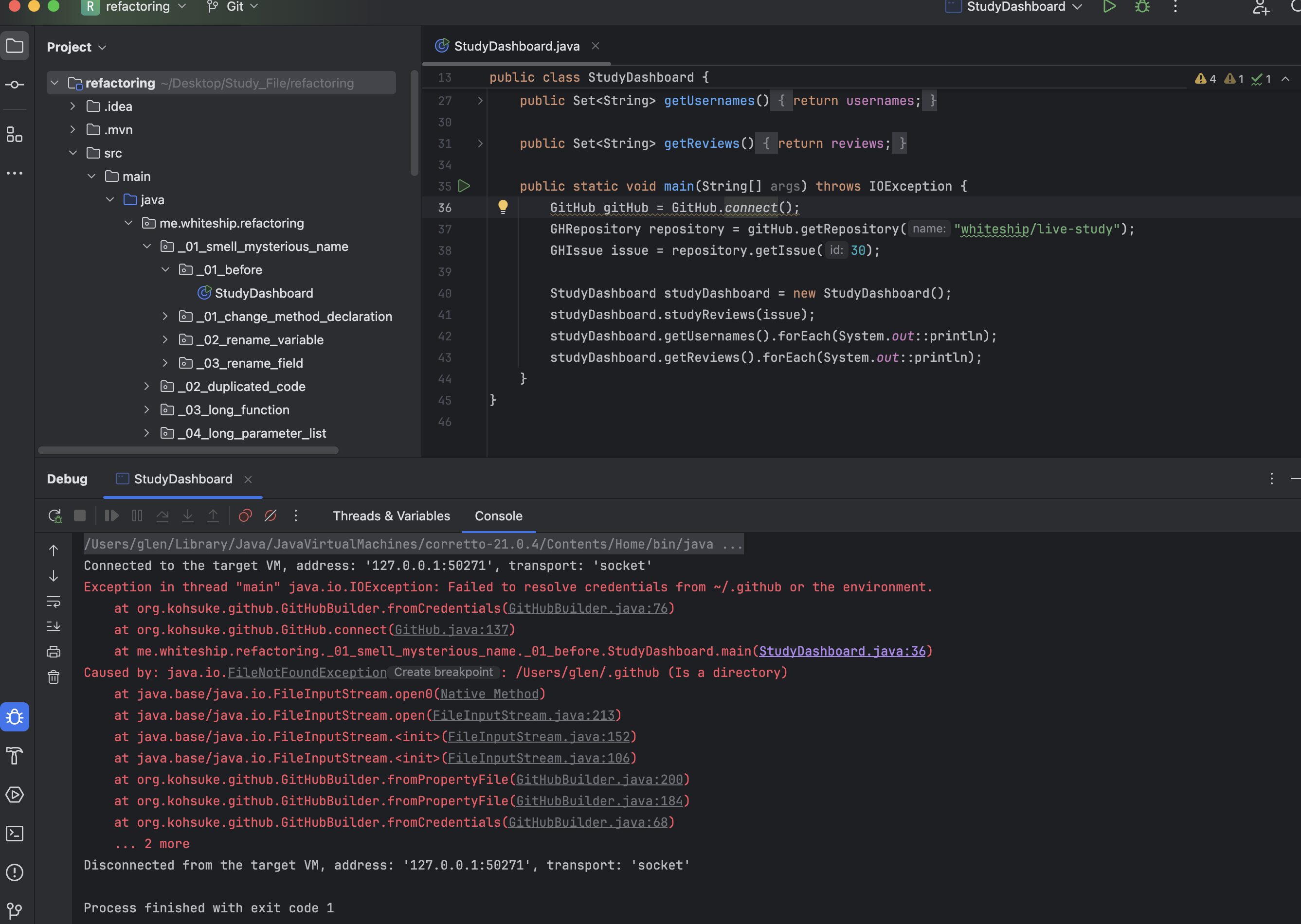This screenshot has width=1301, height=924.
Task: Open more debug actions next to Mute Breakpoints
Action: tap(295, 515)
